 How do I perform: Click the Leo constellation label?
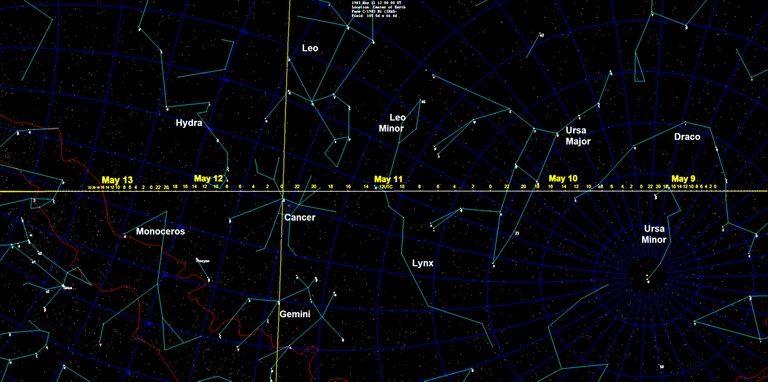click(x=310, y=48)
